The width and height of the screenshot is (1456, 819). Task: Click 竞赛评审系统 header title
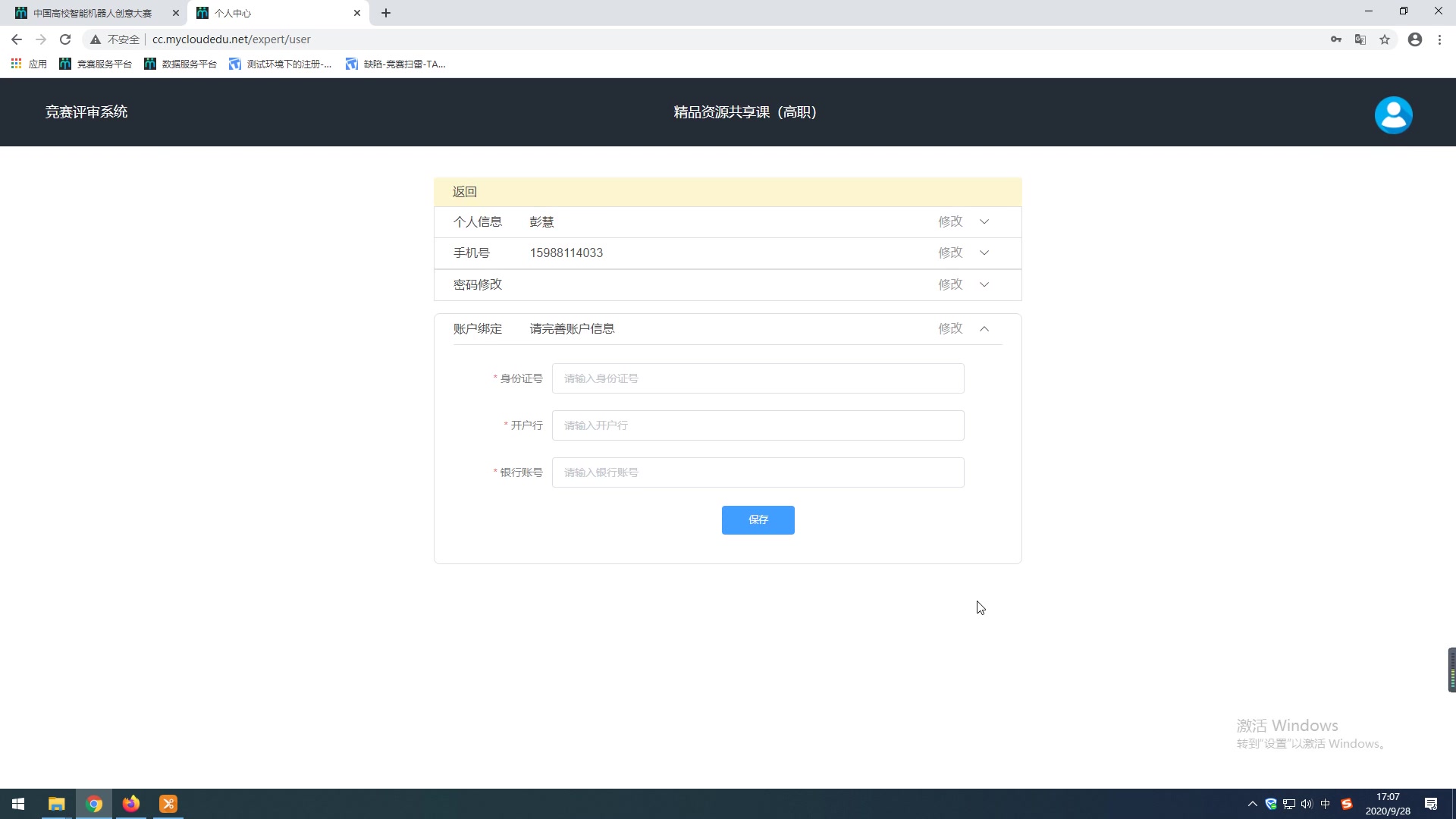pos(86,112)
